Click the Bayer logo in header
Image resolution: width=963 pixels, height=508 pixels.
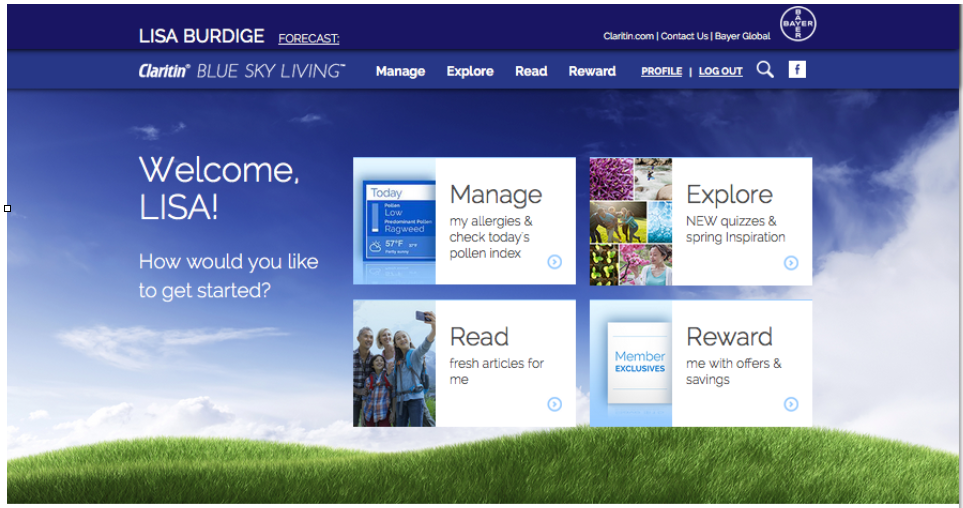[x=798, y=24]
